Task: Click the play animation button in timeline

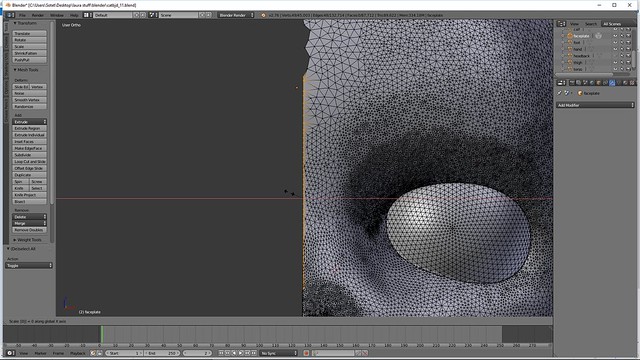Action: click(x=241, y=353)
